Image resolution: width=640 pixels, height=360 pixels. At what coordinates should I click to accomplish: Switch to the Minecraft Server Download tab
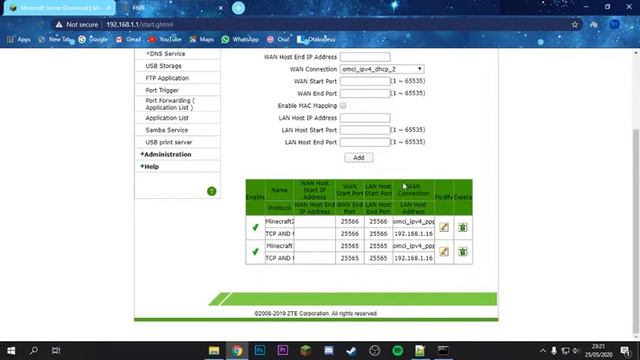coord(60,8)
